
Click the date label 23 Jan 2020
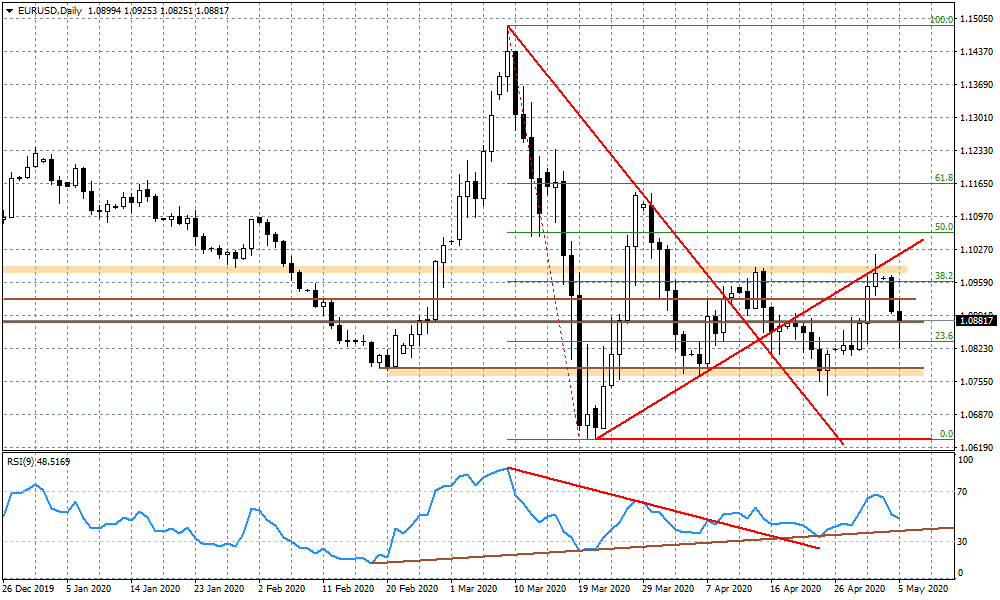218,589
